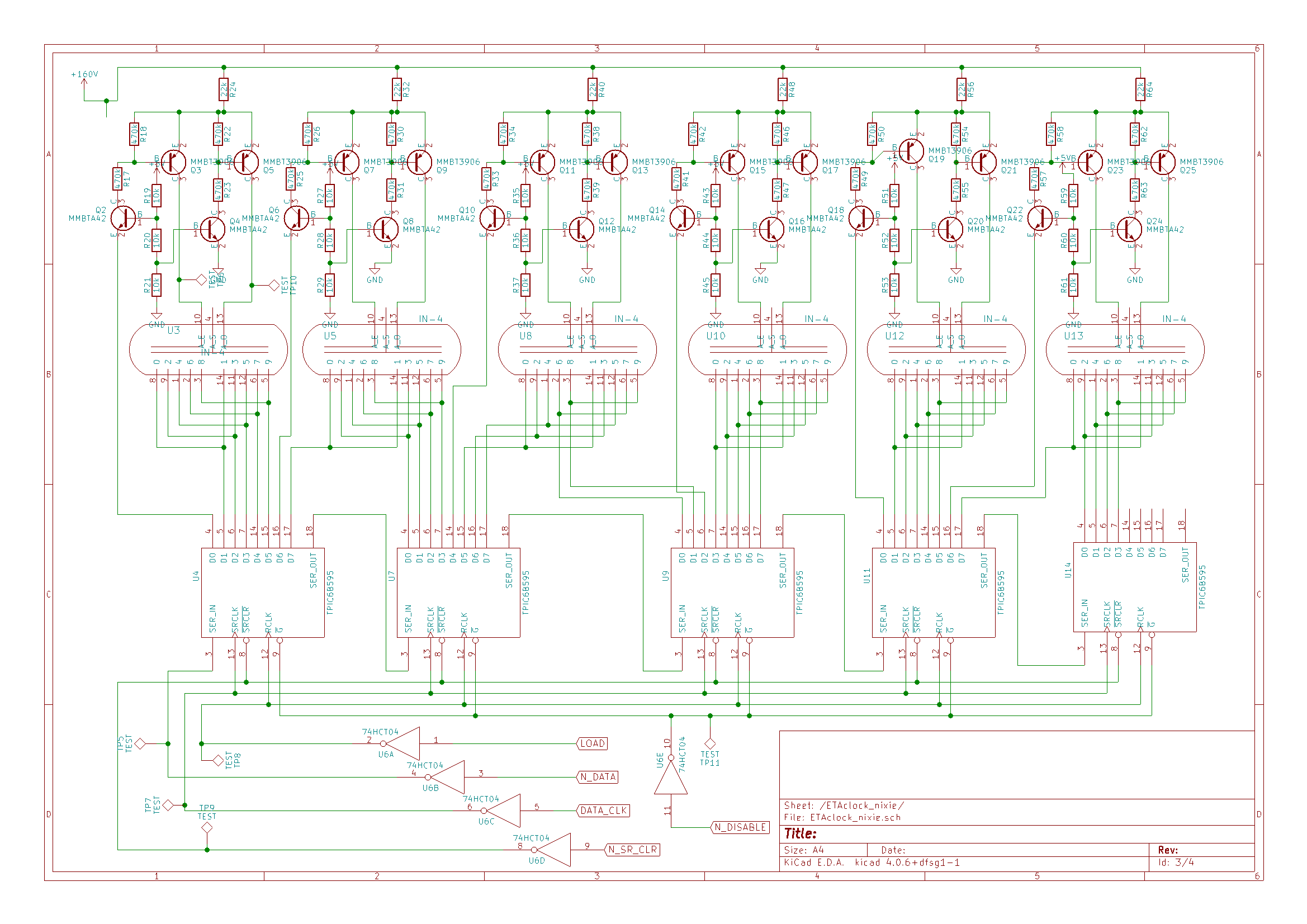
Task: Click the Sheet: /ETAclock_nixie/ text
Action: [x=844, y=805]
